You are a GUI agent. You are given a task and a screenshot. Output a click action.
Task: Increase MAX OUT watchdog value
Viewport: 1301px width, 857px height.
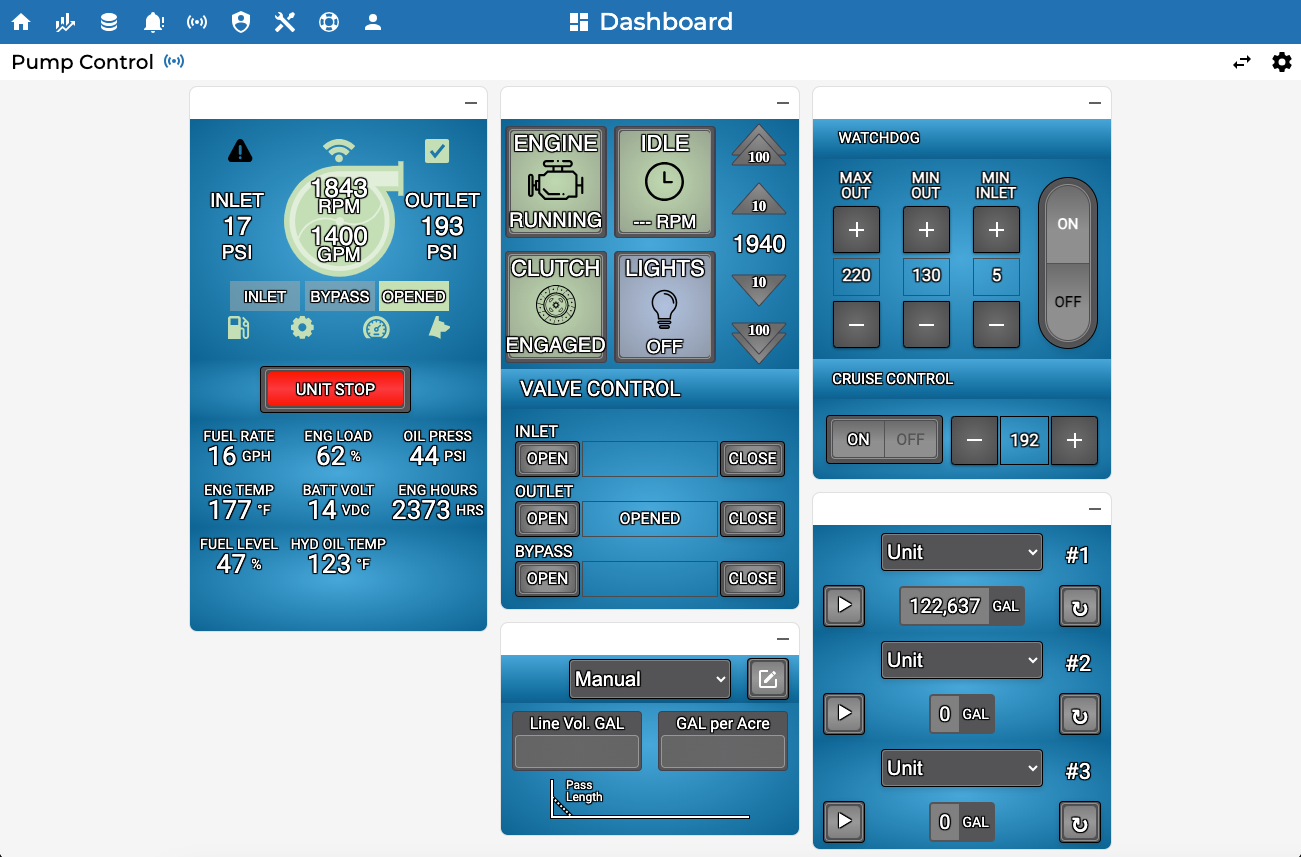(x=856, y=230)
